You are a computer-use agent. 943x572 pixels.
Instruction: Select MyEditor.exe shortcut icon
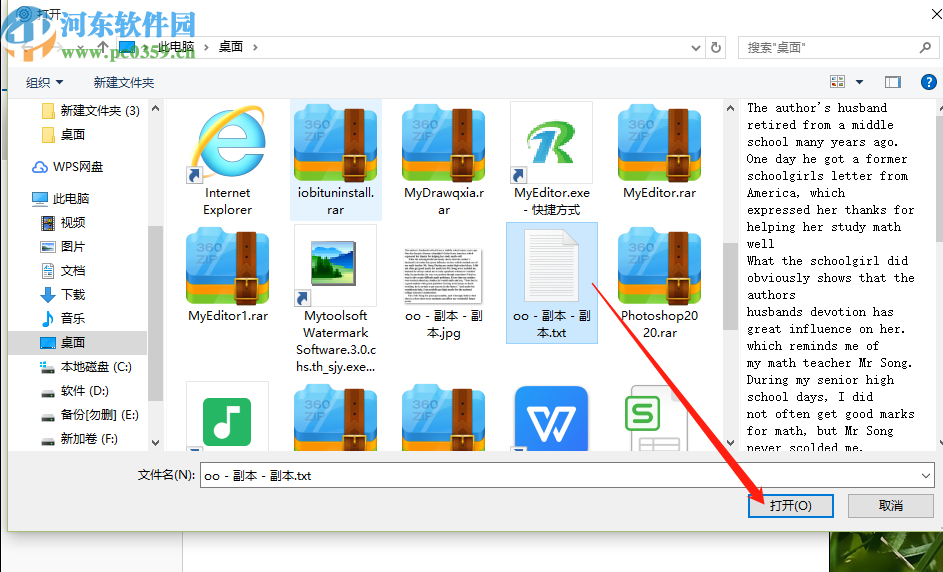(x=551, y=143)
